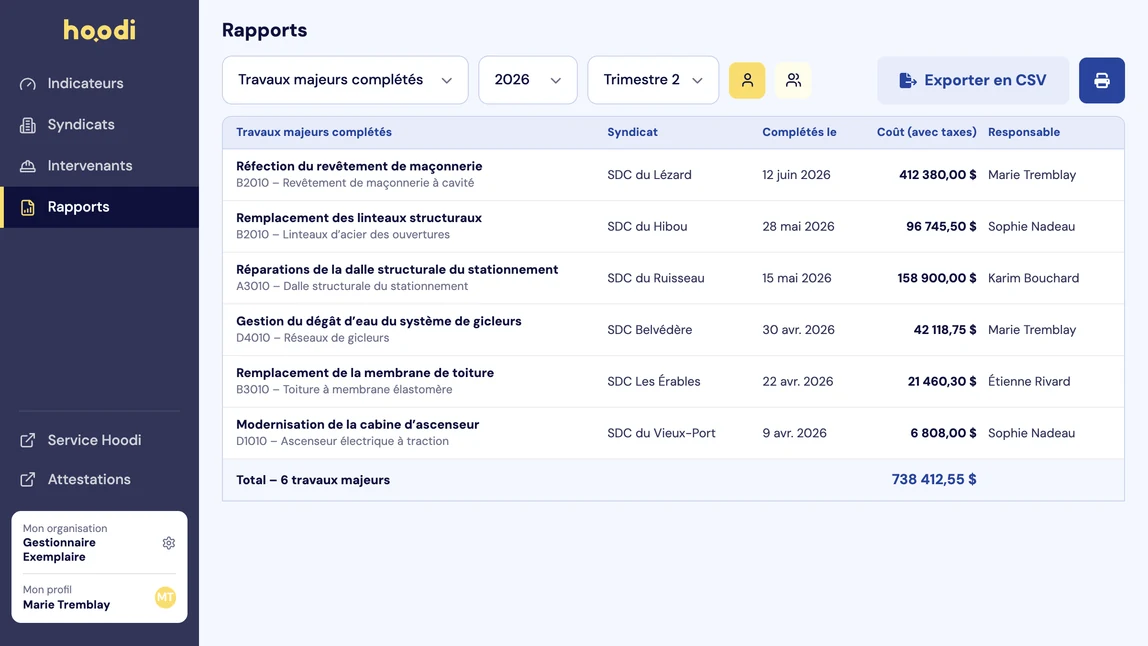
Task: Click SDC du Ruisseau cell
Action: 655,278
